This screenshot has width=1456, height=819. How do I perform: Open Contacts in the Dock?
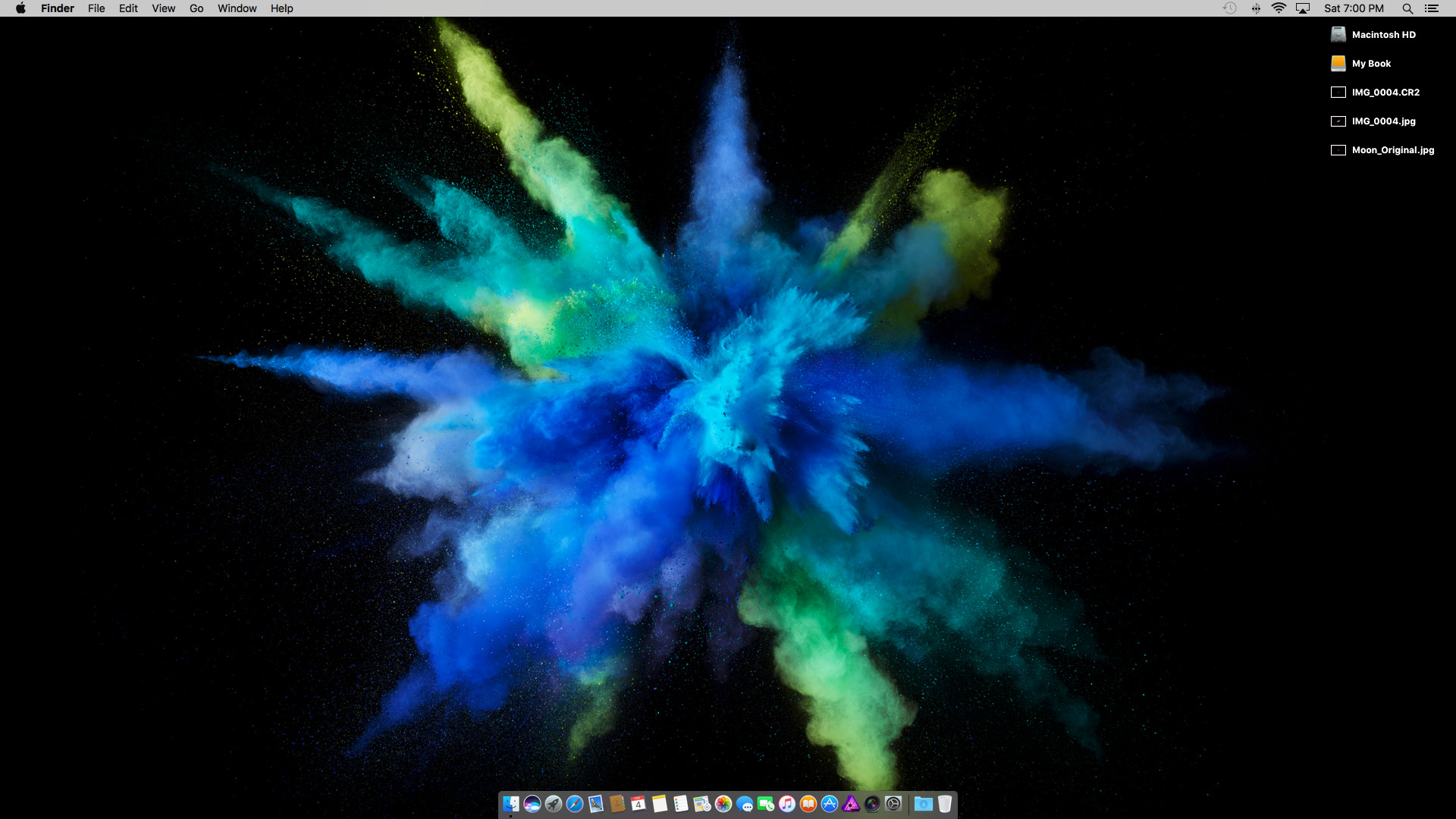point(617,804)
